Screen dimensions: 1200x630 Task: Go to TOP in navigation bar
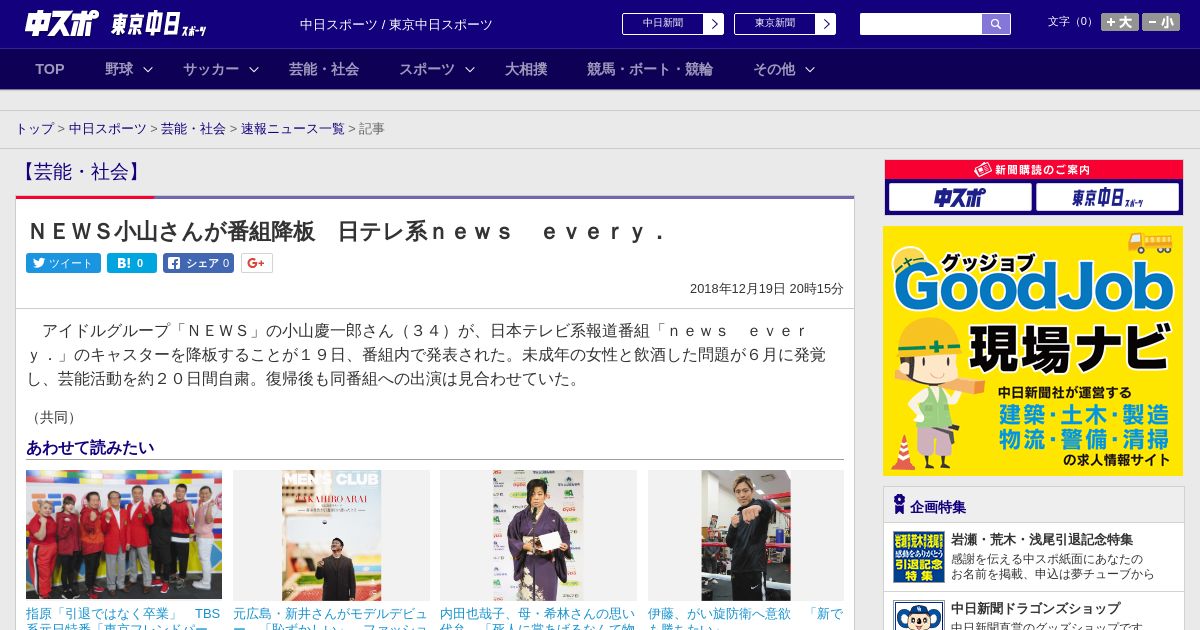(50, 69)
